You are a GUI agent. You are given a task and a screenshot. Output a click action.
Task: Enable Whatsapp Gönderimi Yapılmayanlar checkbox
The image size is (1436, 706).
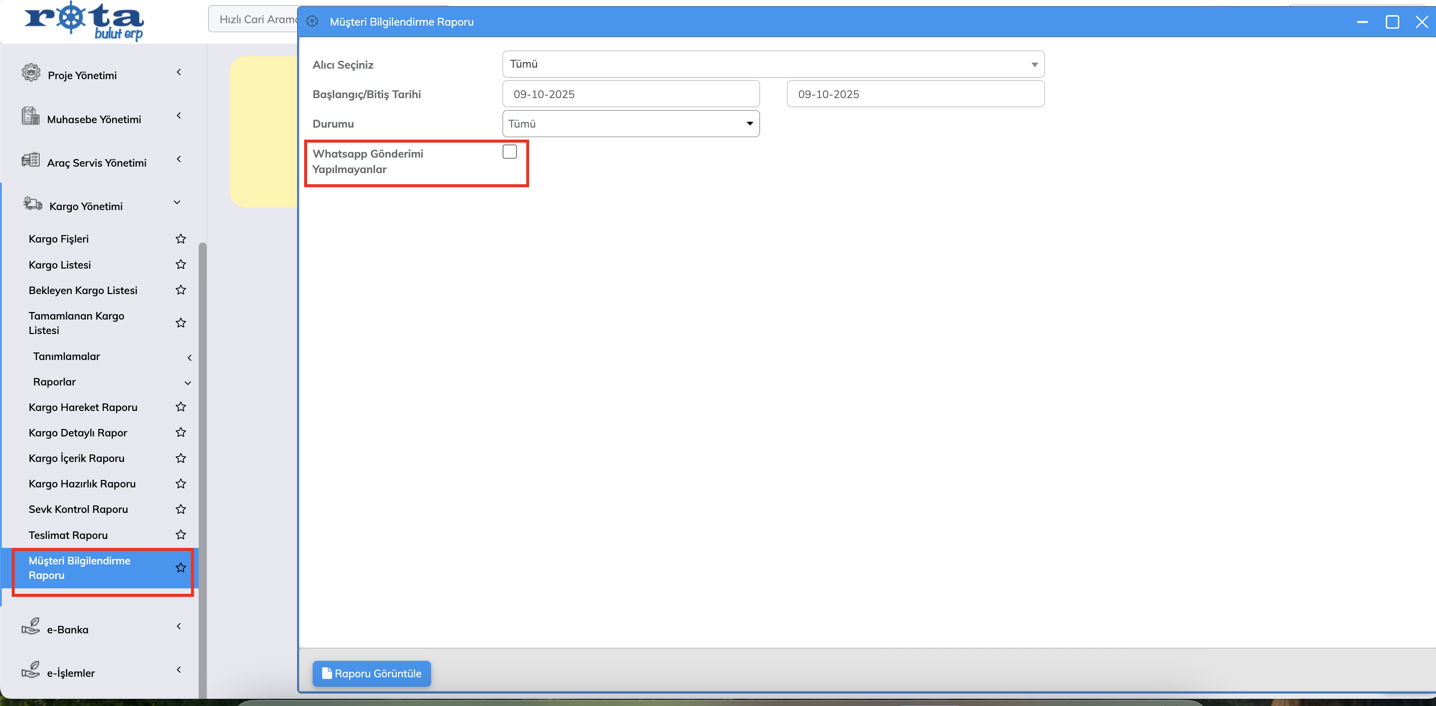pyautogui.click(x=510, y=152)
